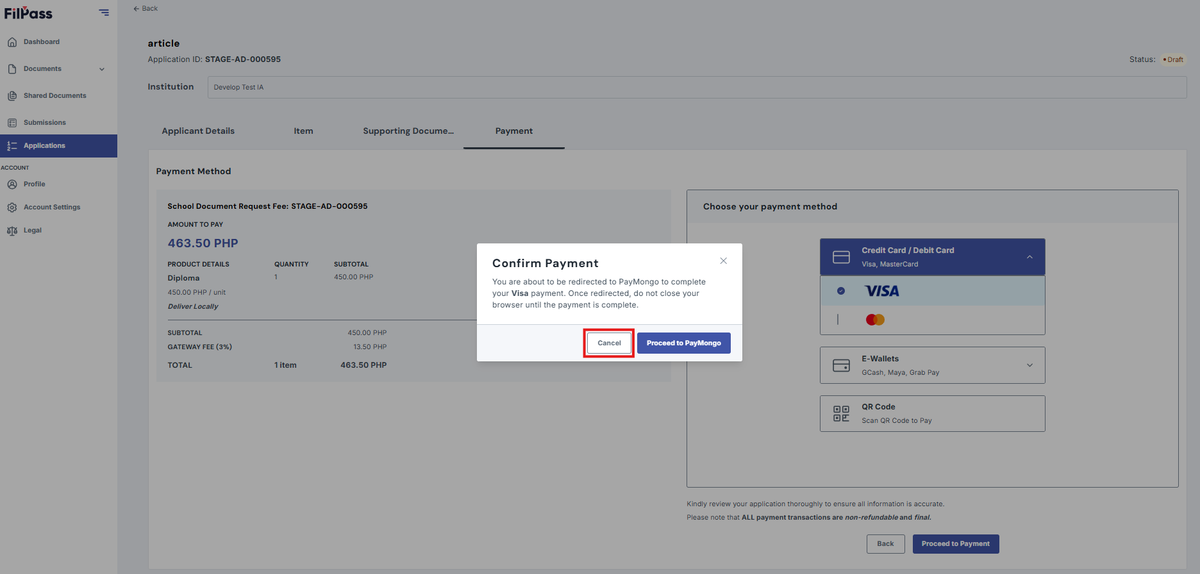Viewport: 1200px width, 574px height.
Task: Click the Dashboard home icon in sidebar
Action: pos(12,42)
